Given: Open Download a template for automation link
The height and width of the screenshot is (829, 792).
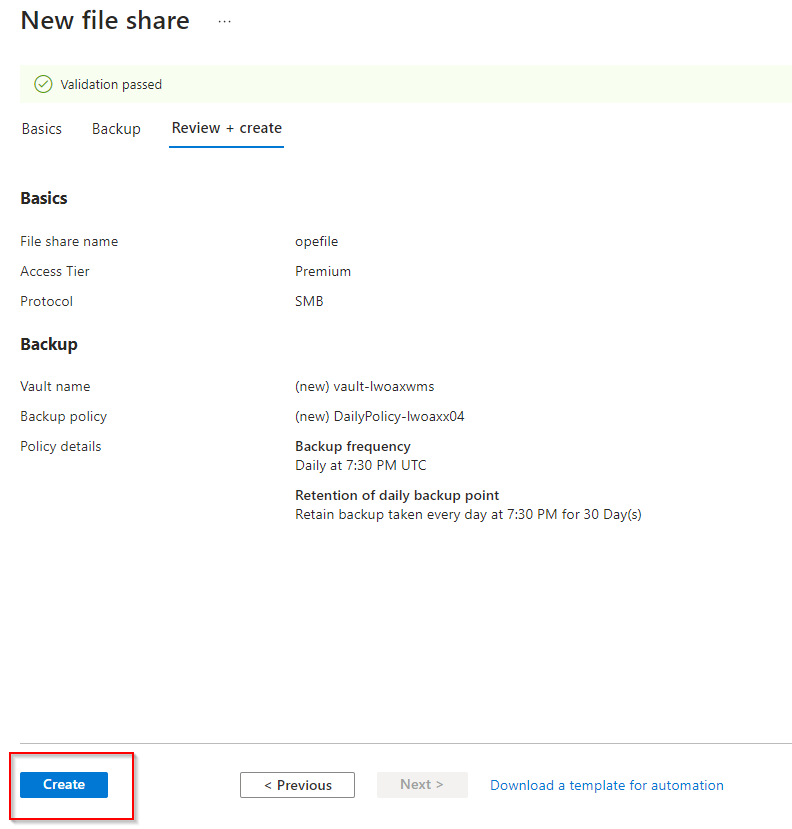Looking at the screenshot, I should 606,785.
